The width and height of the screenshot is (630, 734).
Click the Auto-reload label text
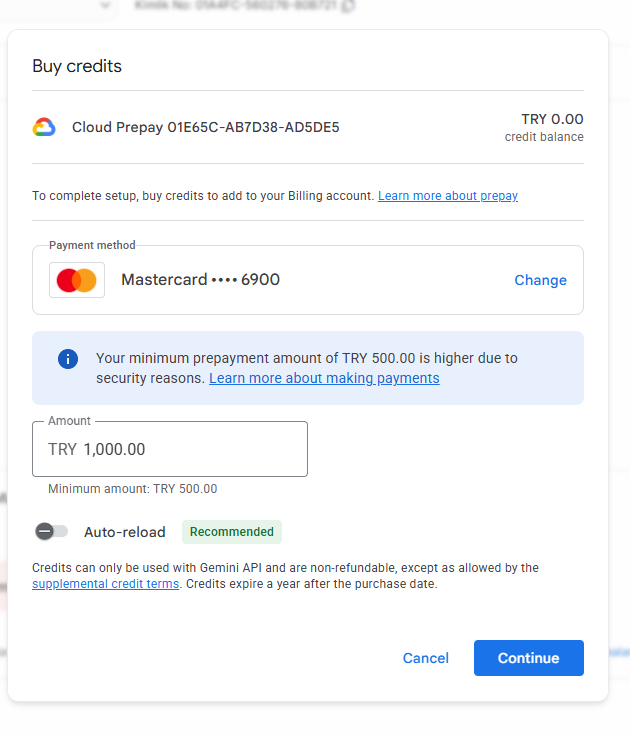pos(125,532)
